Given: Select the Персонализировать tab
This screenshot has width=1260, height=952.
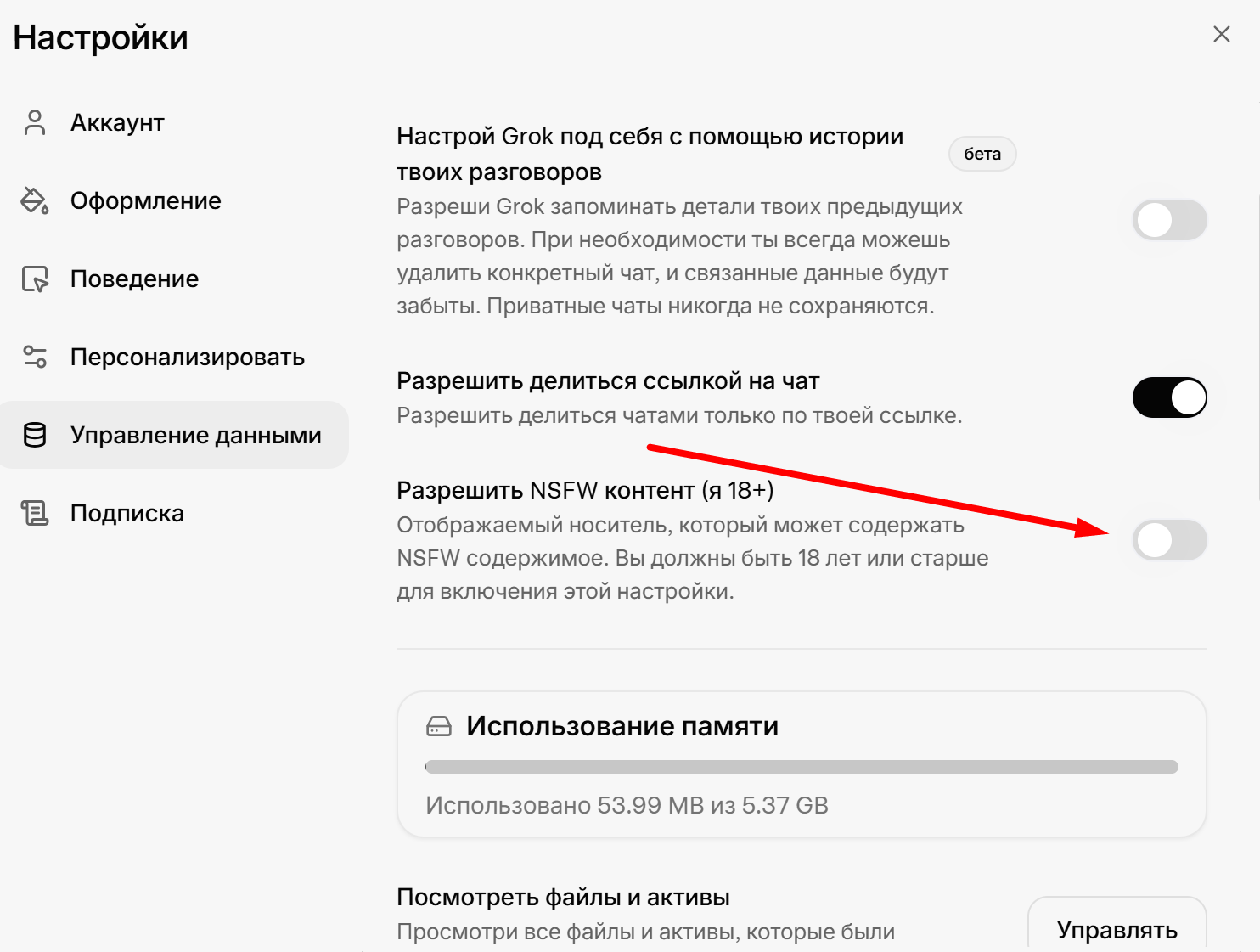Looking at the screenshot, I should click(x=187, y=357).
